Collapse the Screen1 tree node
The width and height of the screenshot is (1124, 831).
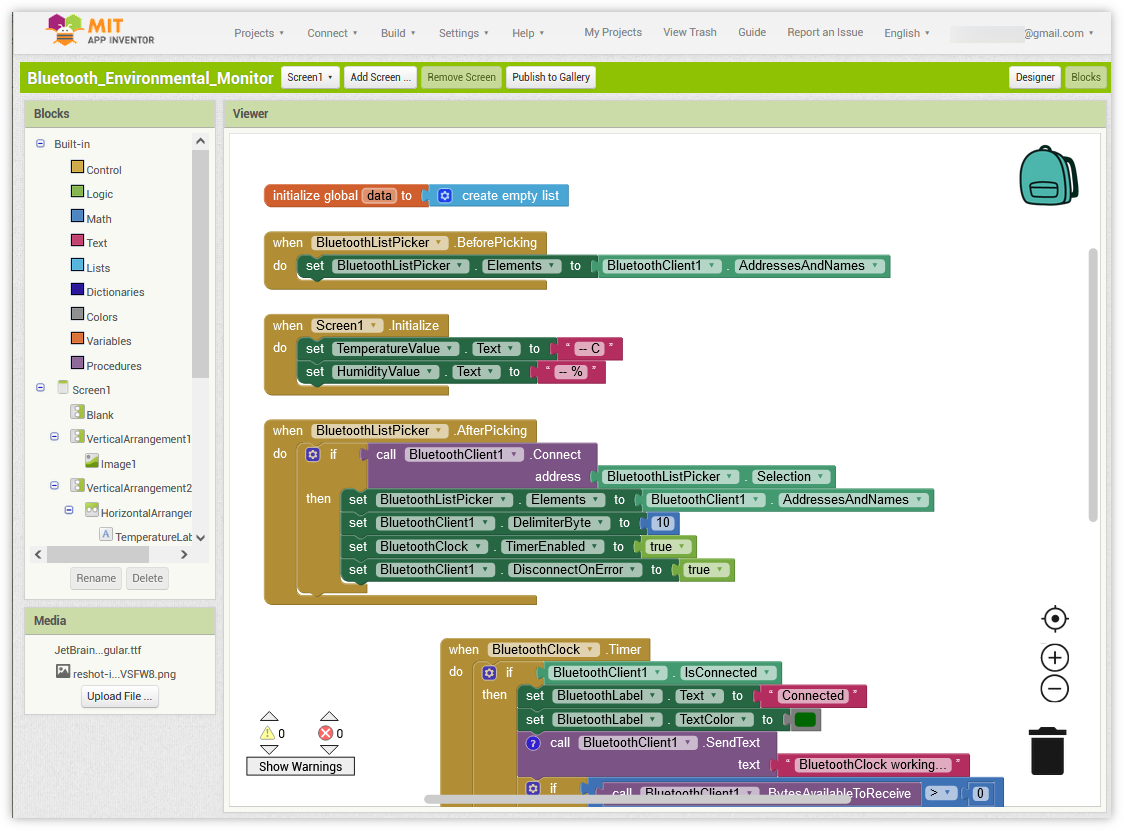click(40, 387)
